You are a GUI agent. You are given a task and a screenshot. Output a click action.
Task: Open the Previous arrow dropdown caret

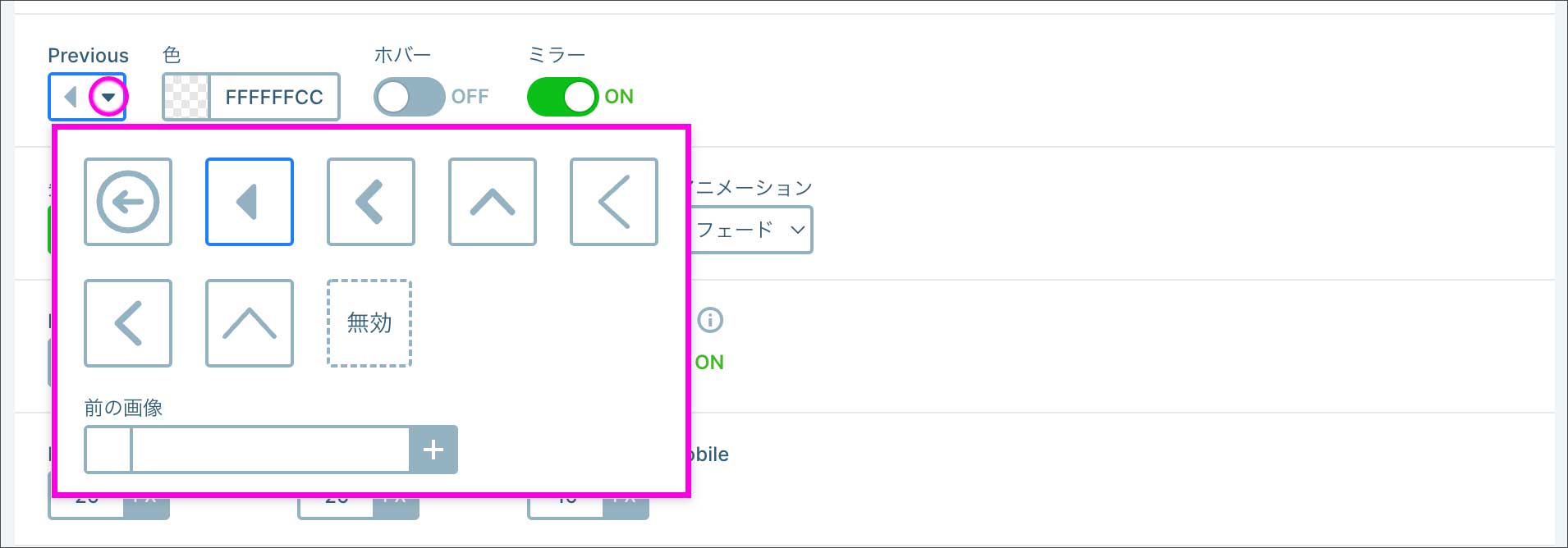click(108, 98)
